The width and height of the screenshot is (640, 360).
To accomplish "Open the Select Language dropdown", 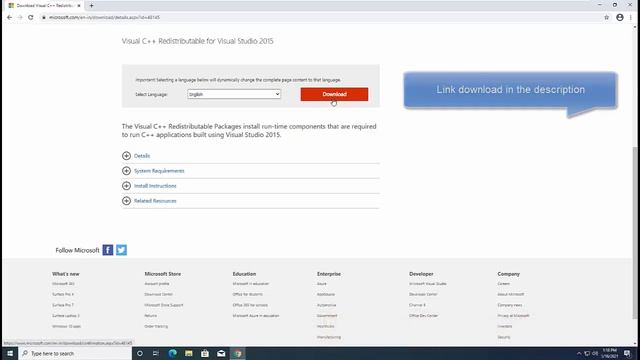I will click(234, 94).
